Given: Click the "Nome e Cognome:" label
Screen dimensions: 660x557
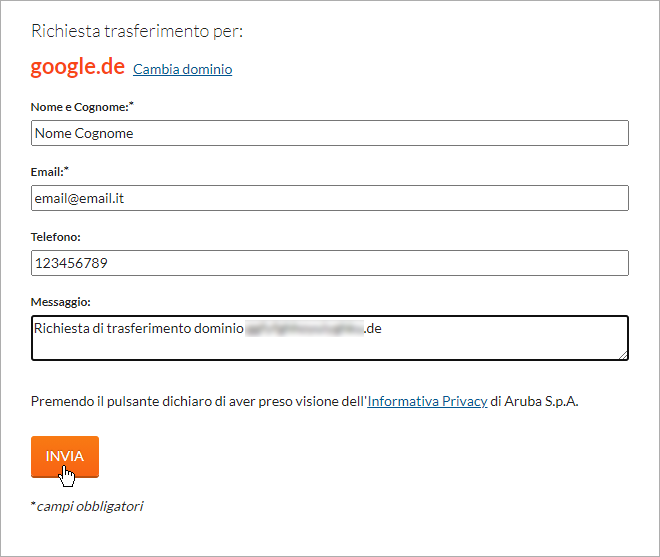Looking at the screenshot, I should (82, 107).
